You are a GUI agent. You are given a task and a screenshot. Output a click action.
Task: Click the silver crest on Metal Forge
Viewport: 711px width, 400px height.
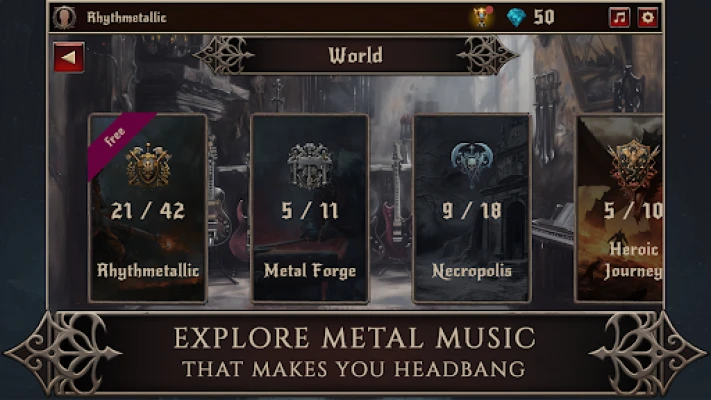pyautogui.click(x=310, y=166)
